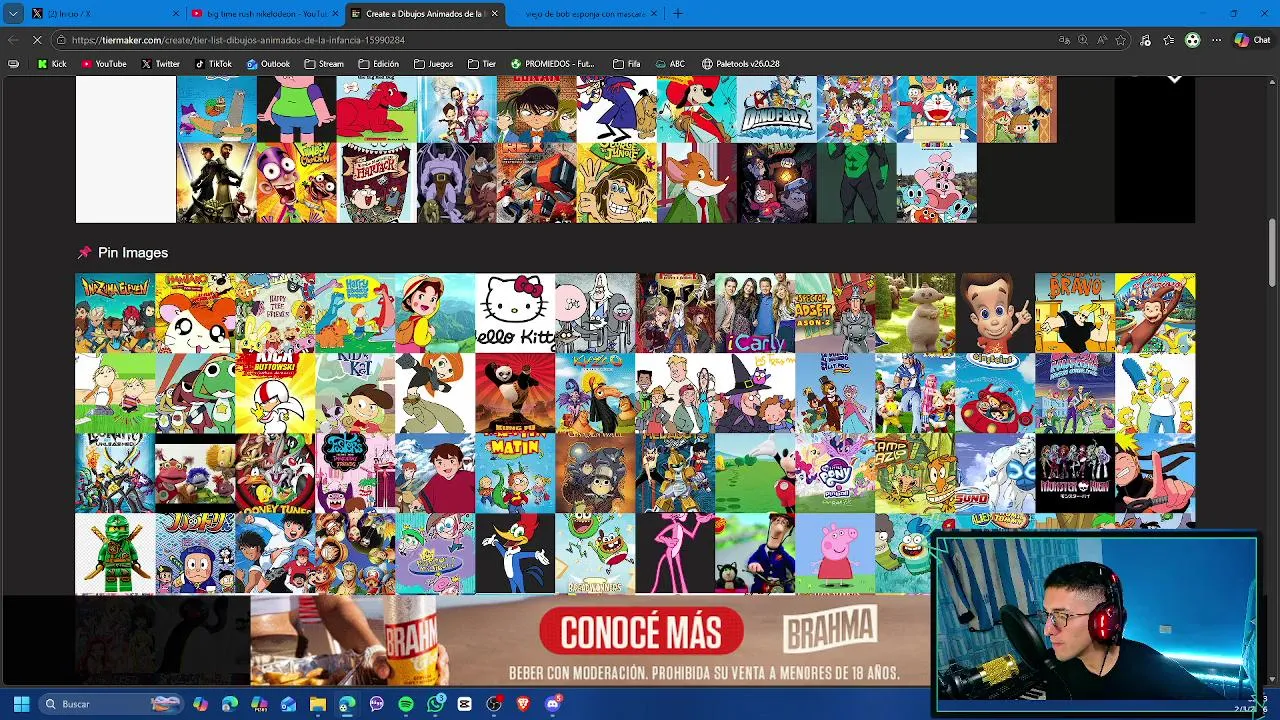Open Spotify from the taskbar
The width and height of the screenshot is (1280, 720).
coord(405,704)
